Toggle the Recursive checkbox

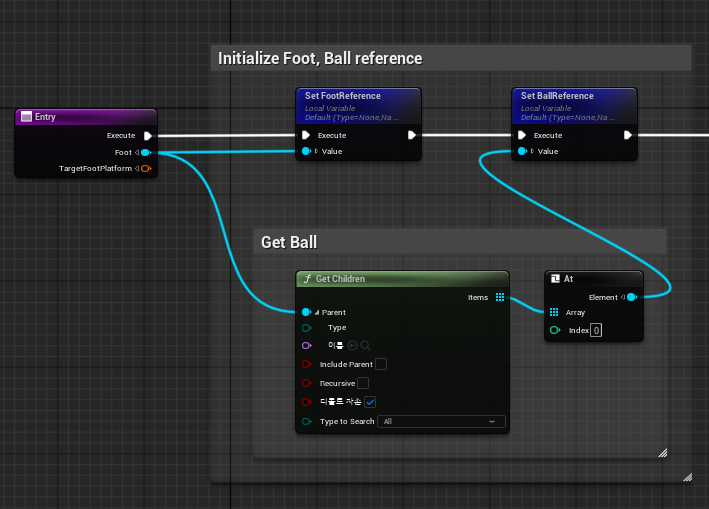click(x=363, y=383)
